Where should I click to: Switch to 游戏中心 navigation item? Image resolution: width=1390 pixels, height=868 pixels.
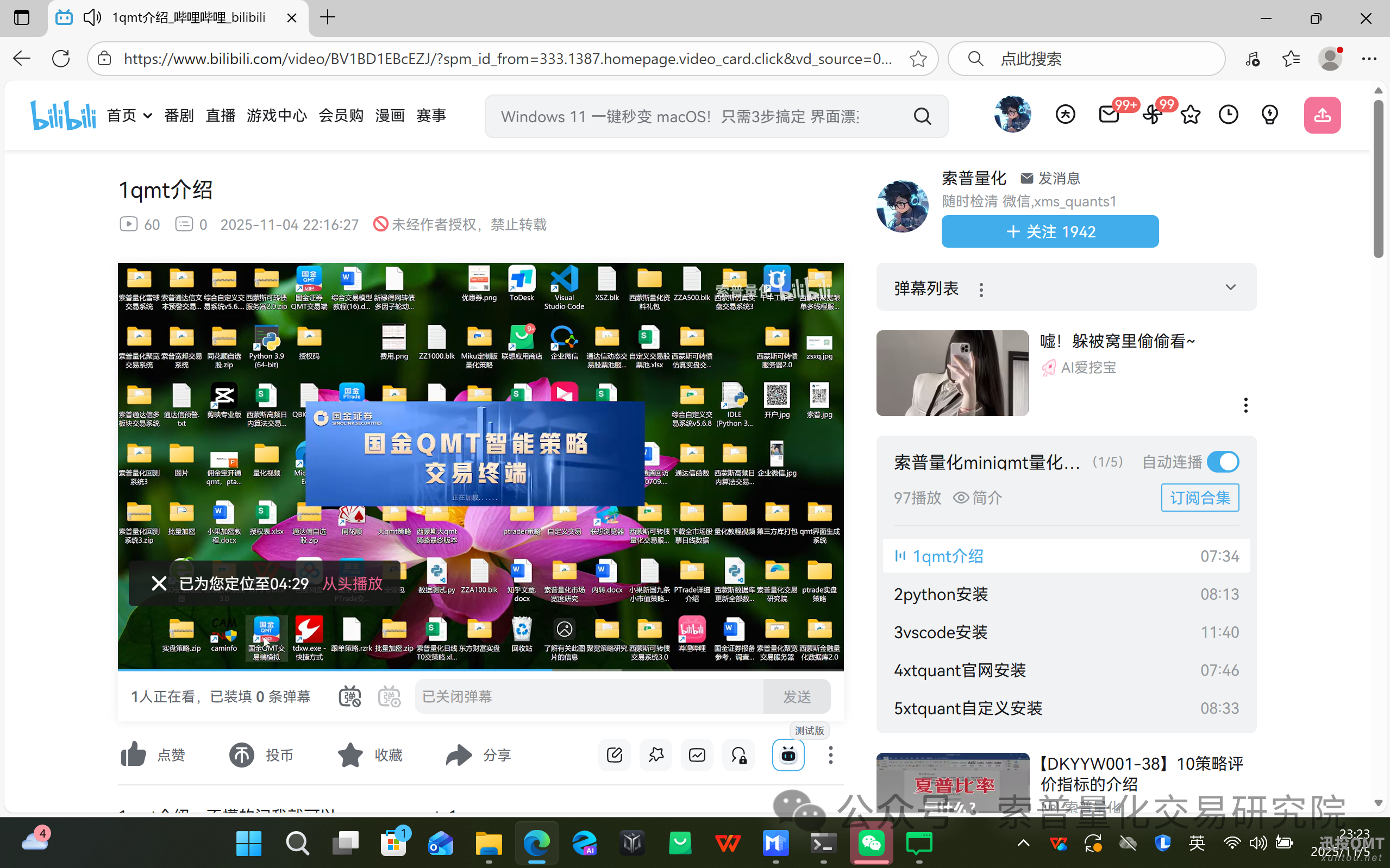276,115
